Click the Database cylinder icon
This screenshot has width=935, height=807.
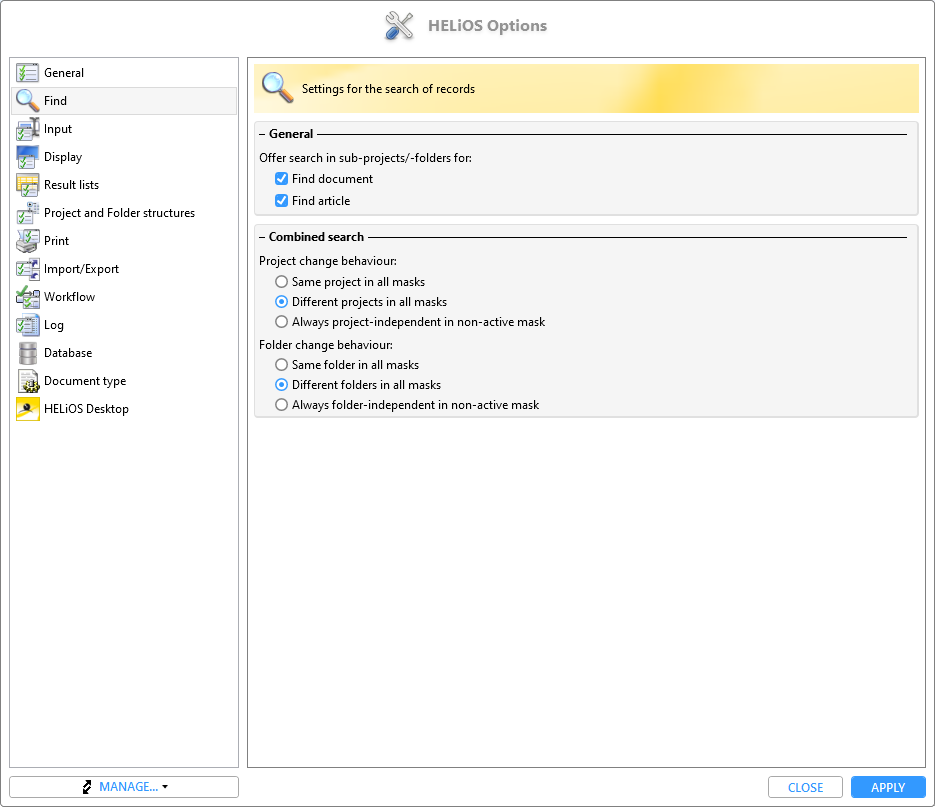pyautogui.click(x=27, y=353)
